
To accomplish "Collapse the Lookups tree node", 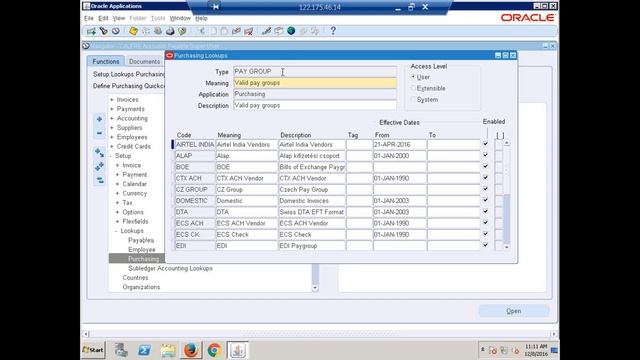I will tap(116, 231).
